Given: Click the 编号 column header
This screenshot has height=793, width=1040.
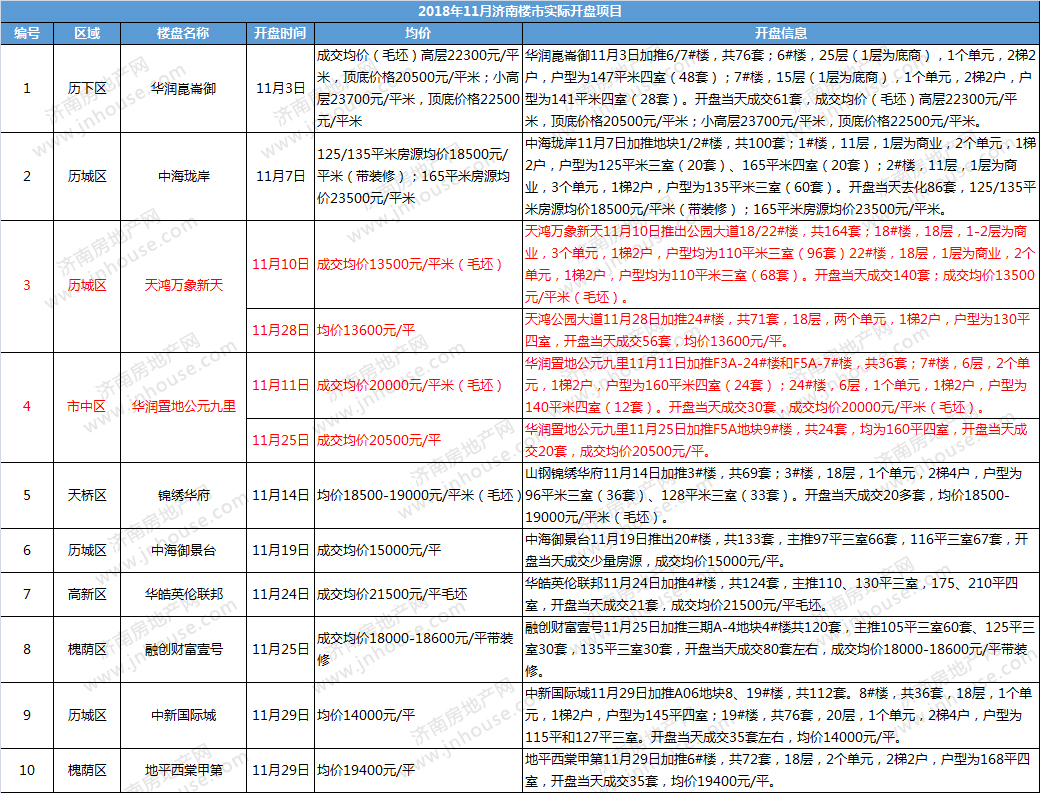Looking at the screenshot, I should (x=27, y=33).
